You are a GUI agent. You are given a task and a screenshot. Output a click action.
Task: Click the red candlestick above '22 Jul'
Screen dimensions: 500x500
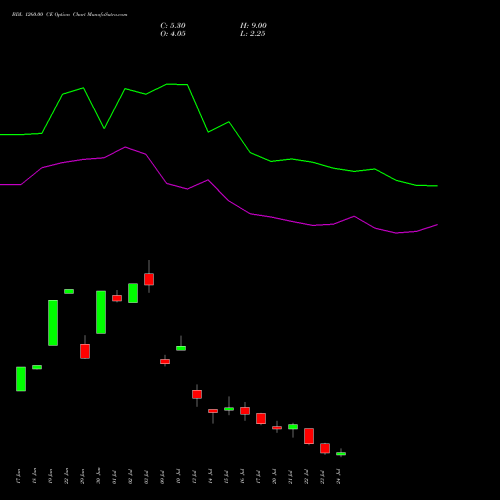(x=309, y=436)
